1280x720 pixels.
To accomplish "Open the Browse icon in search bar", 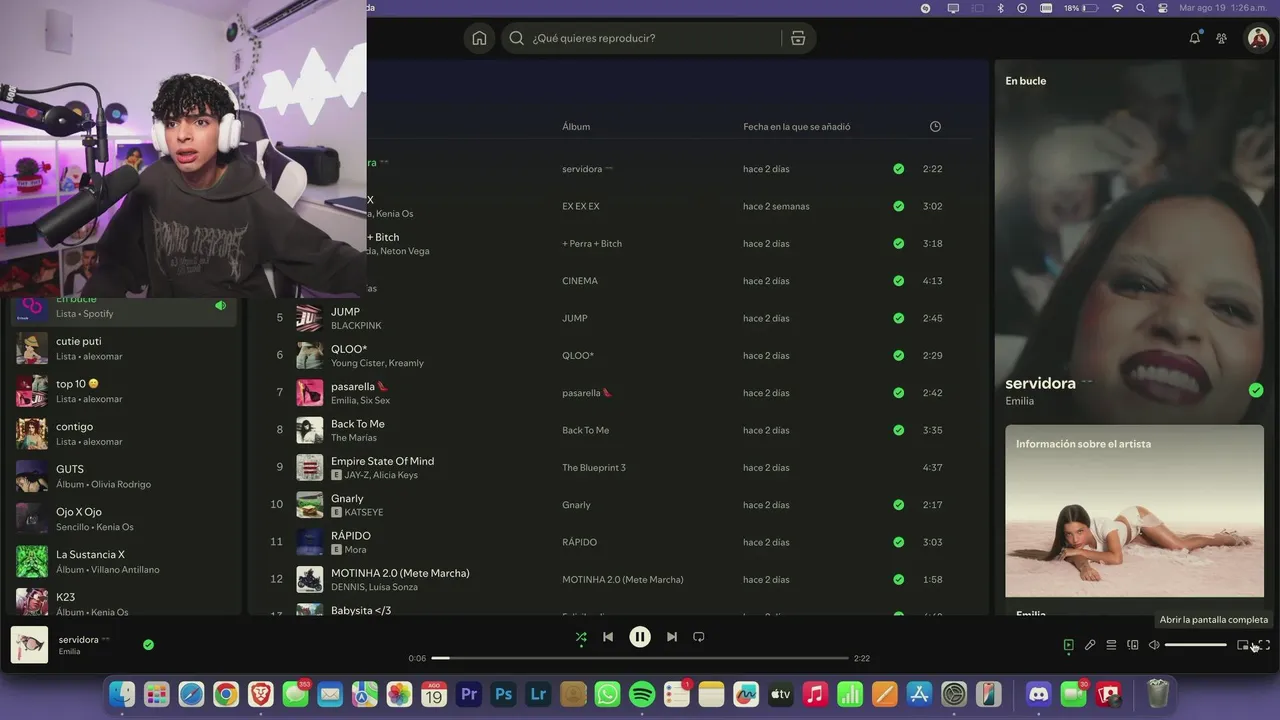I will point(798,38).
